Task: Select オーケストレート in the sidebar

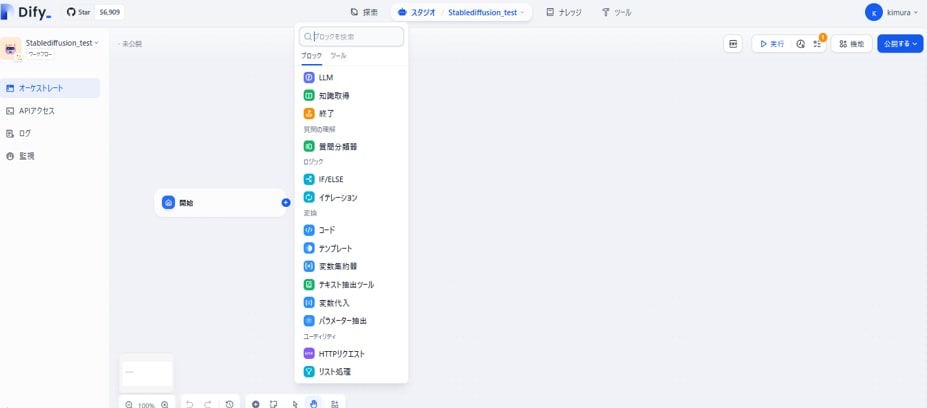Action: click(50, 88)
